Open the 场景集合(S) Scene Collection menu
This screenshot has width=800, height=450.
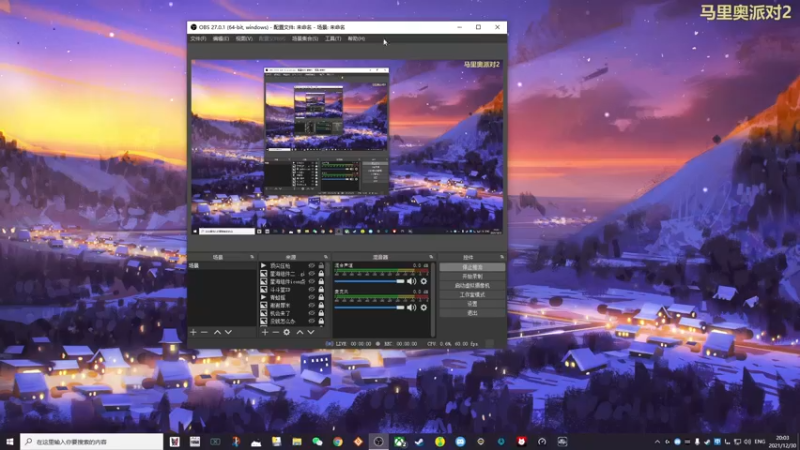pyautogui.click(x=305, y=39)
